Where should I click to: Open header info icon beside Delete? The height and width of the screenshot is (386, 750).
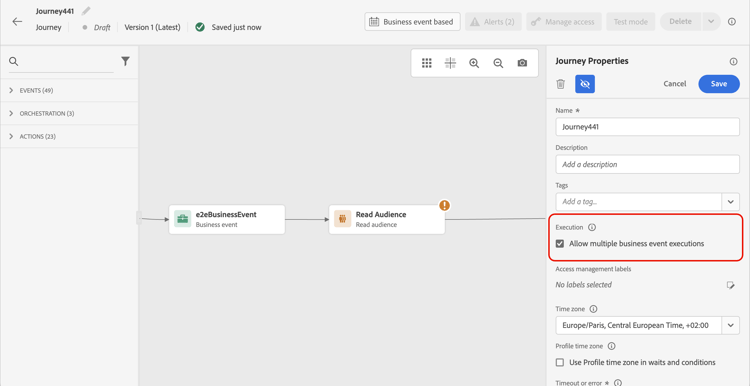pos(732,22)
